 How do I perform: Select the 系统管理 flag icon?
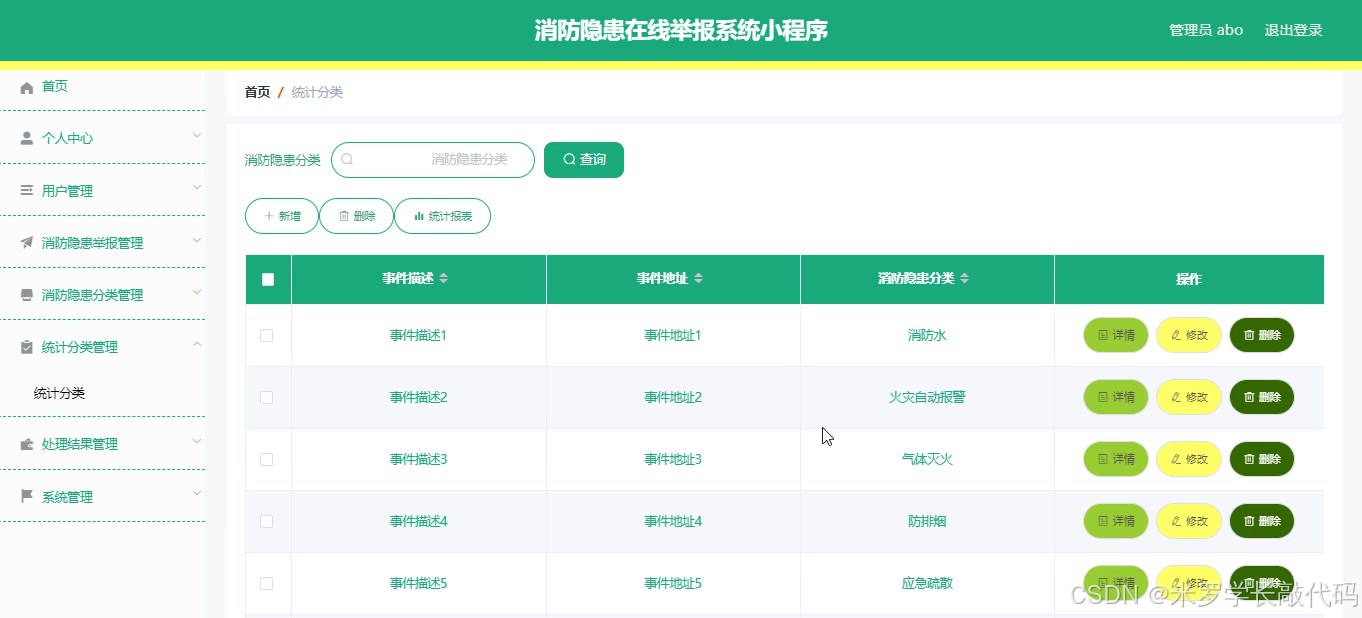pyautogui.click(x=25, y=496)
